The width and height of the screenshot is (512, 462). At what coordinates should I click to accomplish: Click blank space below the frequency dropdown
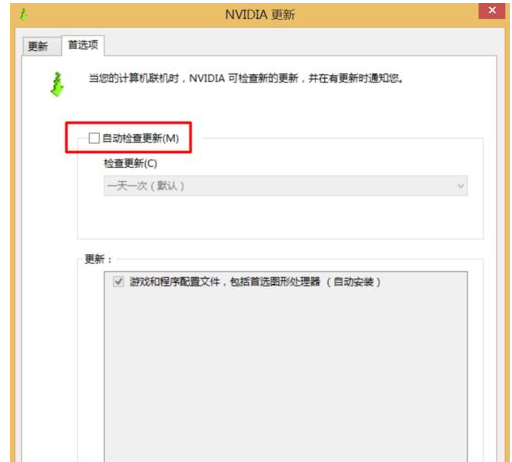point(280,217)
